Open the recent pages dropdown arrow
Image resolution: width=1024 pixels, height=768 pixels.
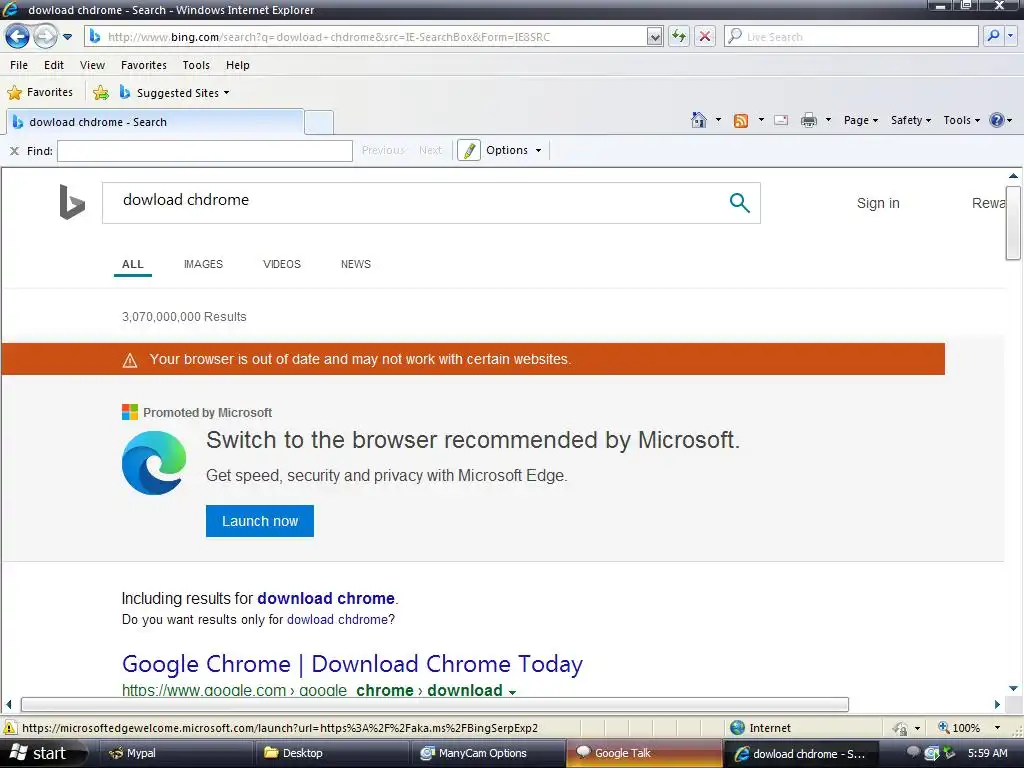[x=67, y=37]
